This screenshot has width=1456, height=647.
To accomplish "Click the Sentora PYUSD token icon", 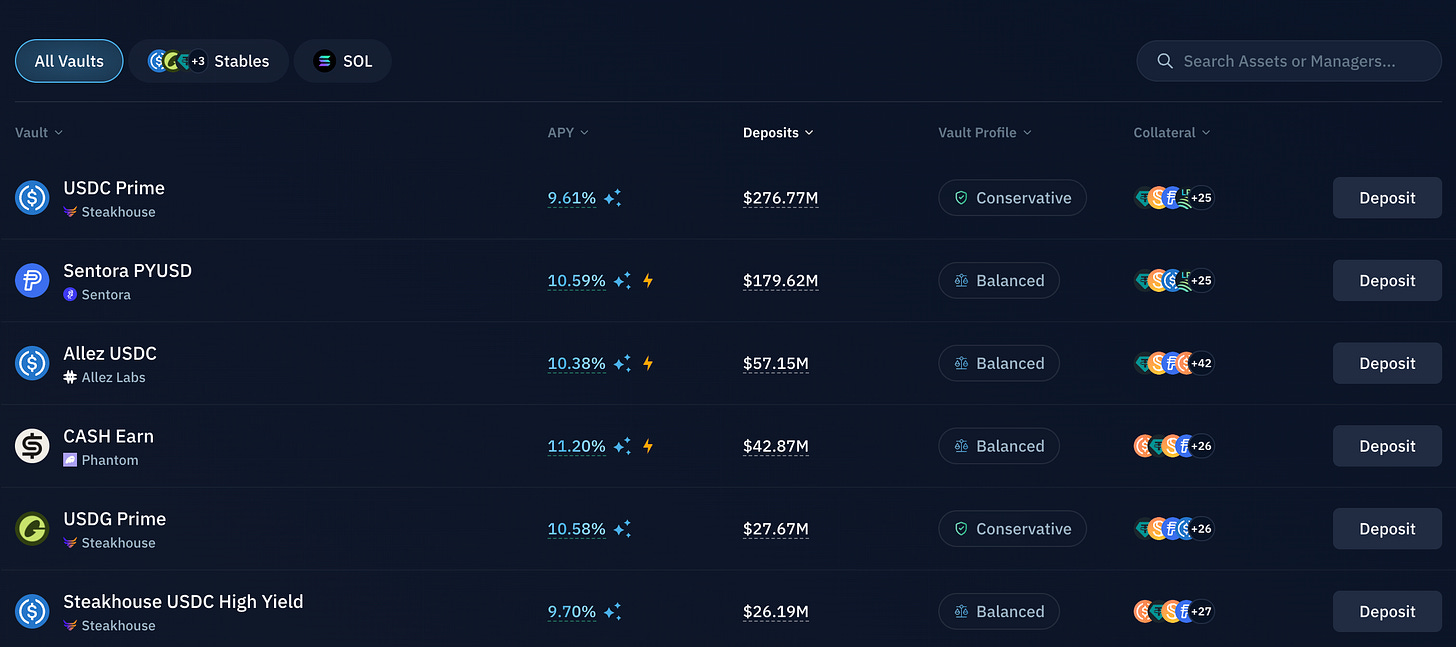I will pos(32,281).
